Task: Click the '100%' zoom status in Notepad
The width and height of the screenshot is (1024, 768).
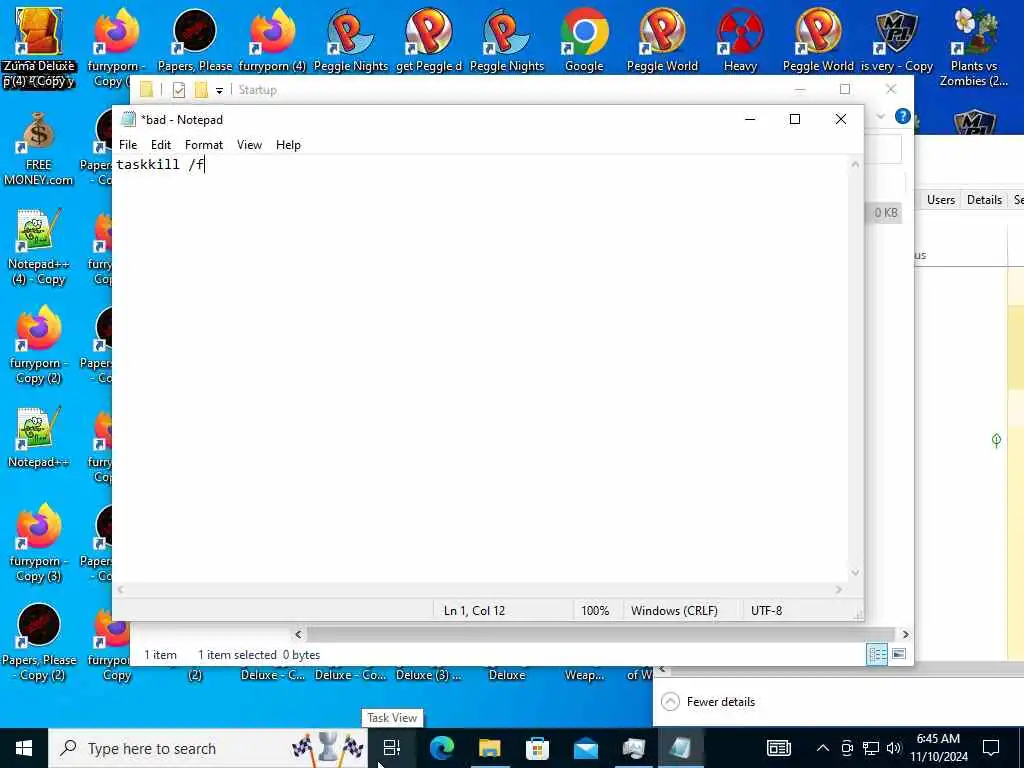Action: tap(595, 611)
